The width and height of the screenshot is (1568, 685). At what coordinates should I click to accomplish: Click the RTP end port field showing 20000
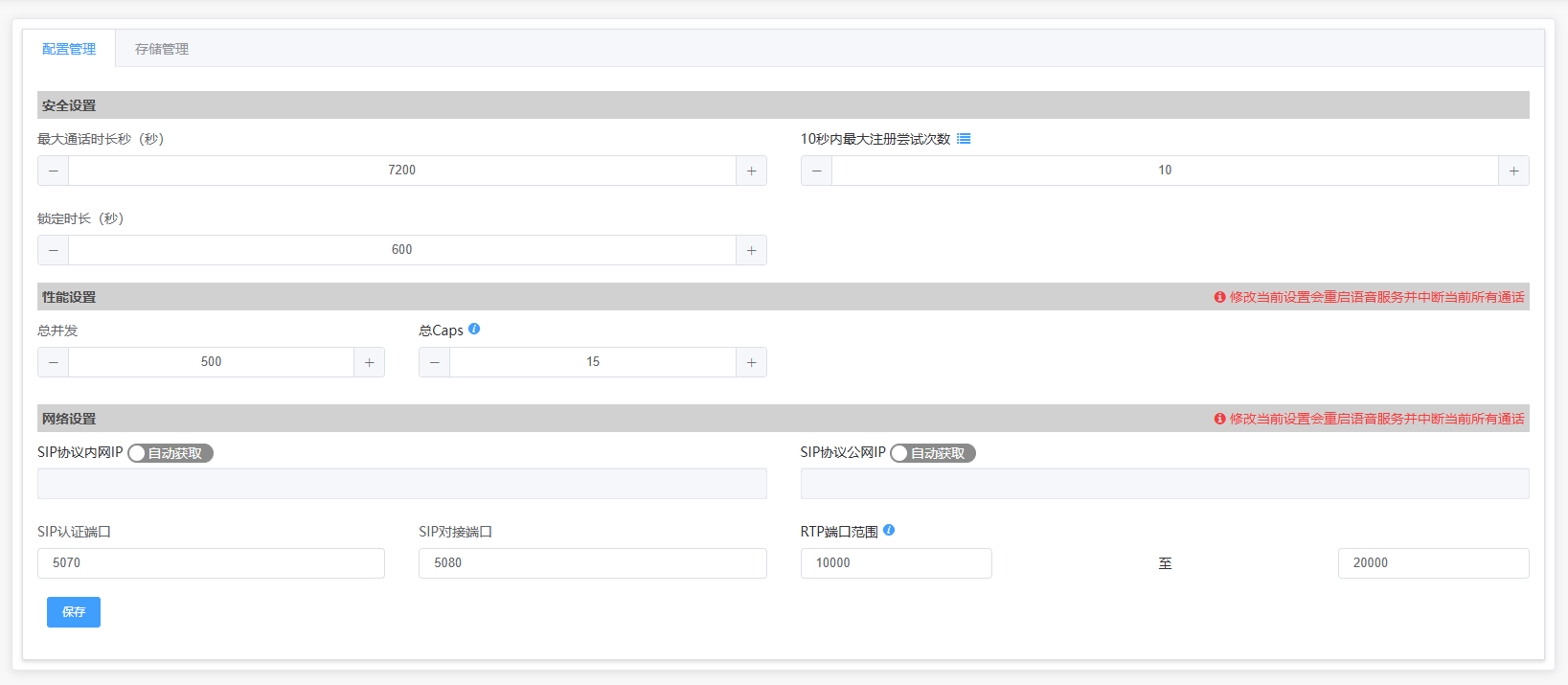(x=1433, y=563)
